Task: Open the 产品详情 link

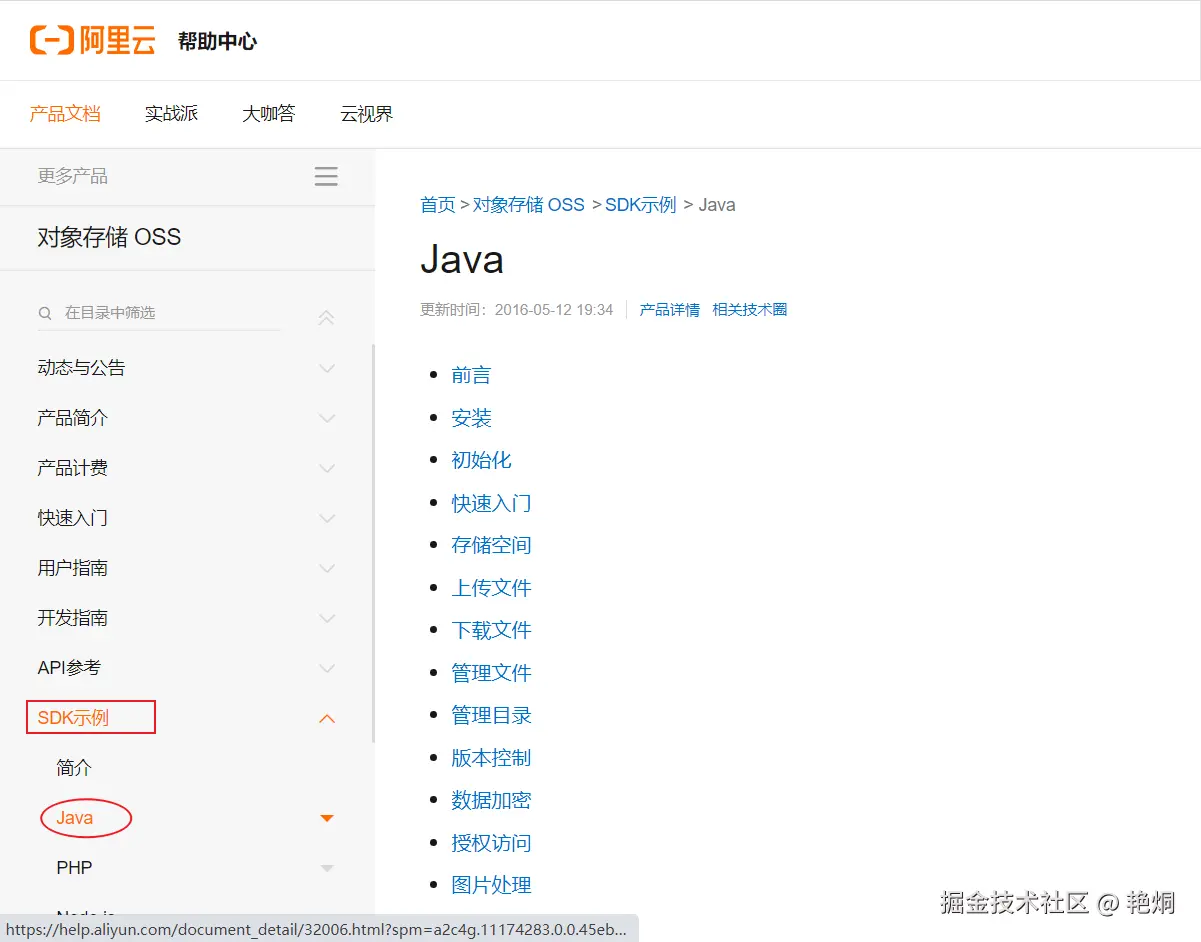Action: 670,310
